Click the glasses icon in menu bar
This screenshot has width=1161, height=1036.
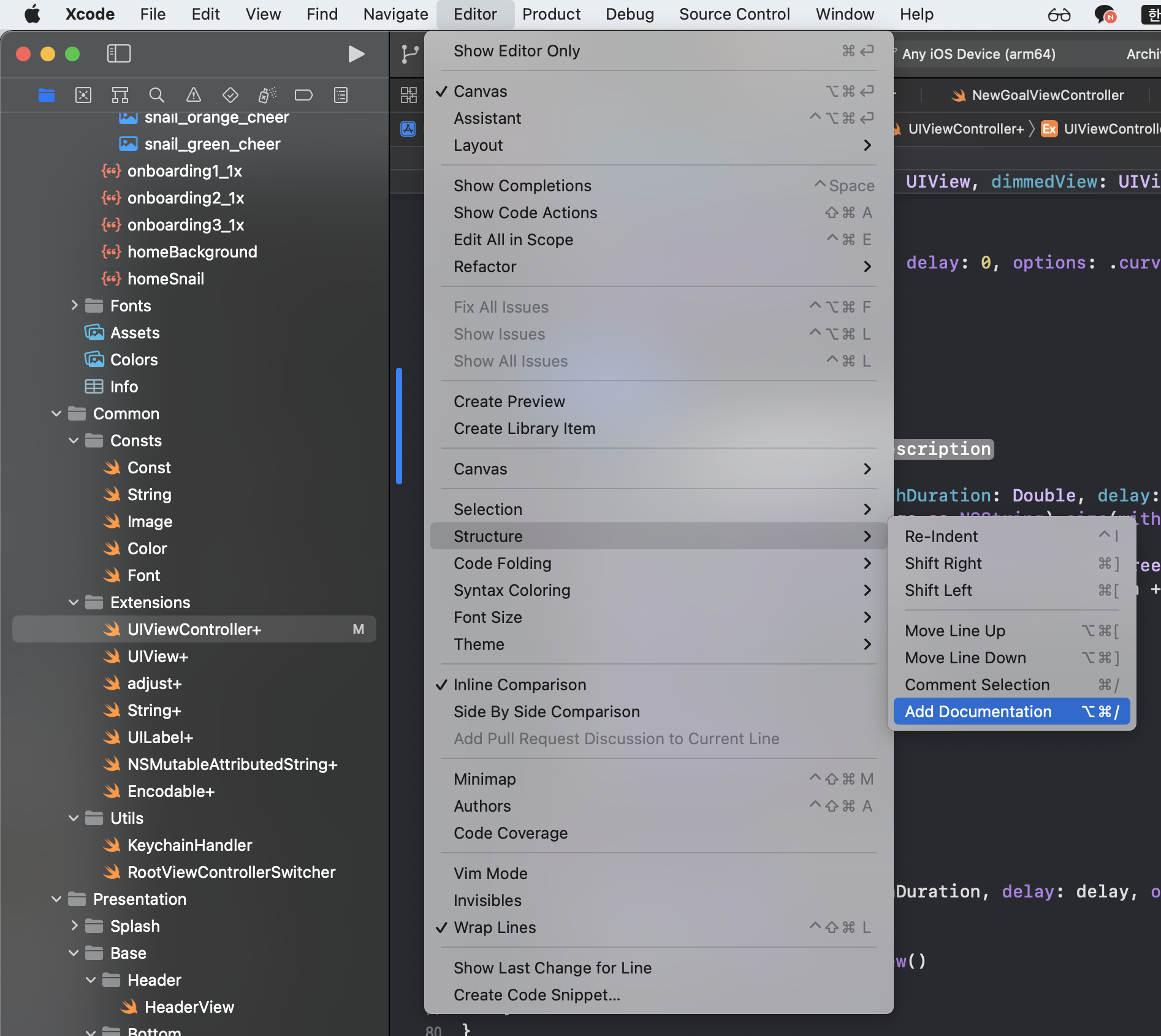[1059, 14]
